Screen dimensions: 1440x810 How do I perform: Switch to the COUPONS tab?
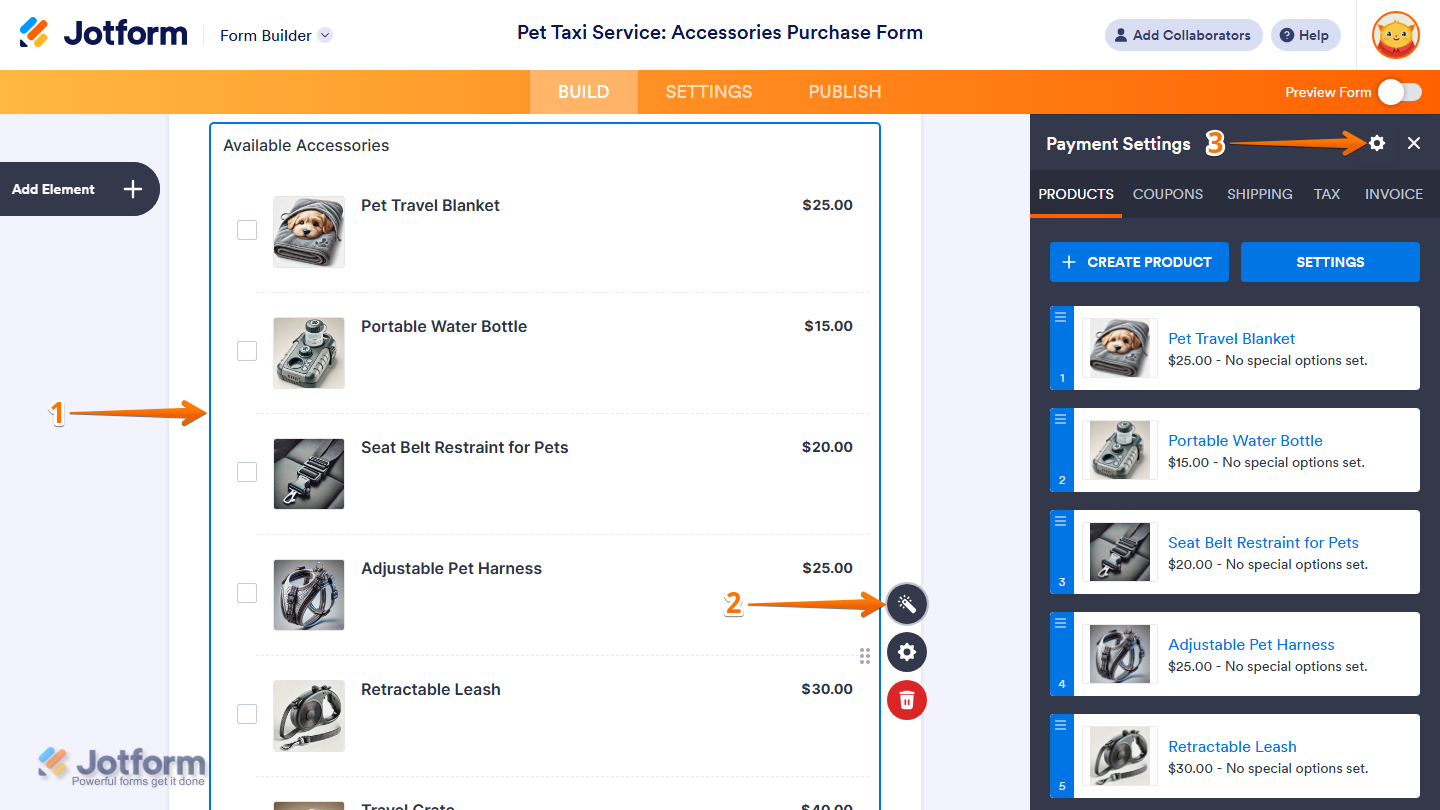pos(1168,194)
